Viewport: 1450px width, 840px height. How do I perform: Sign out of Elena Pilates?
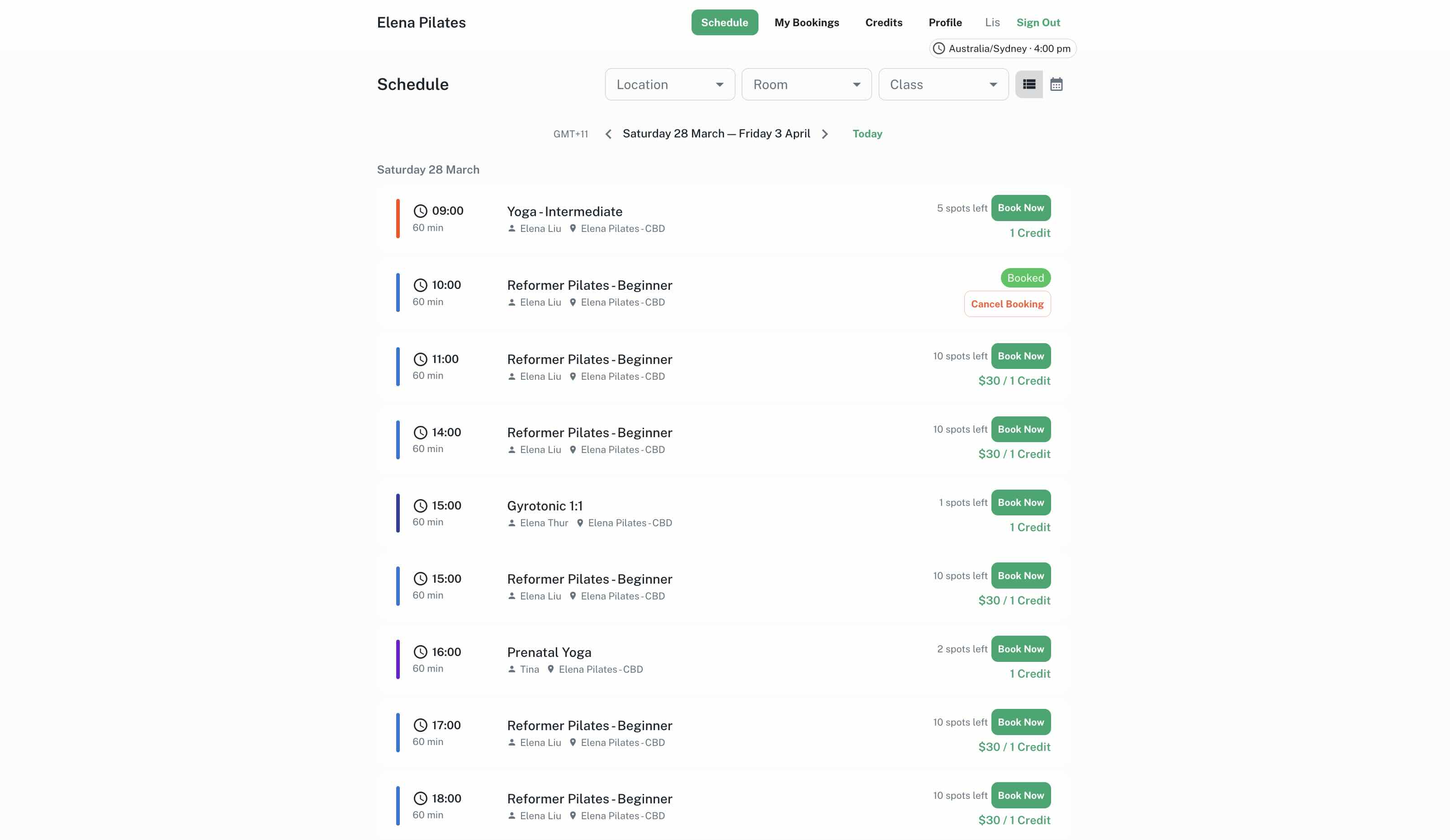(1038, 23)
